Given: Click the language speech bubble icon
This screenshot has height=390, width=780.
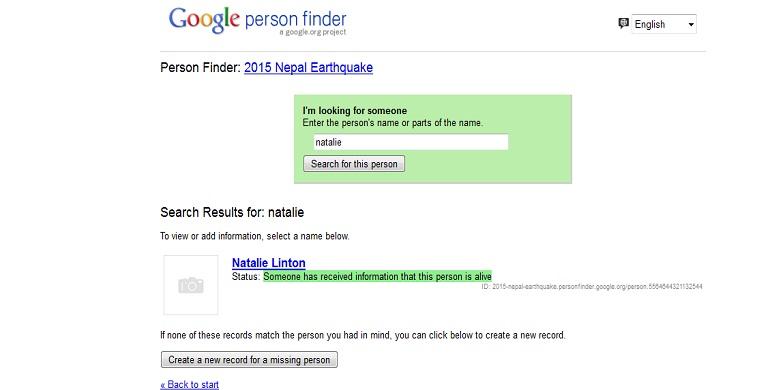Looking at the screenshot, I should pyautogui.click(x=623, y=23).
